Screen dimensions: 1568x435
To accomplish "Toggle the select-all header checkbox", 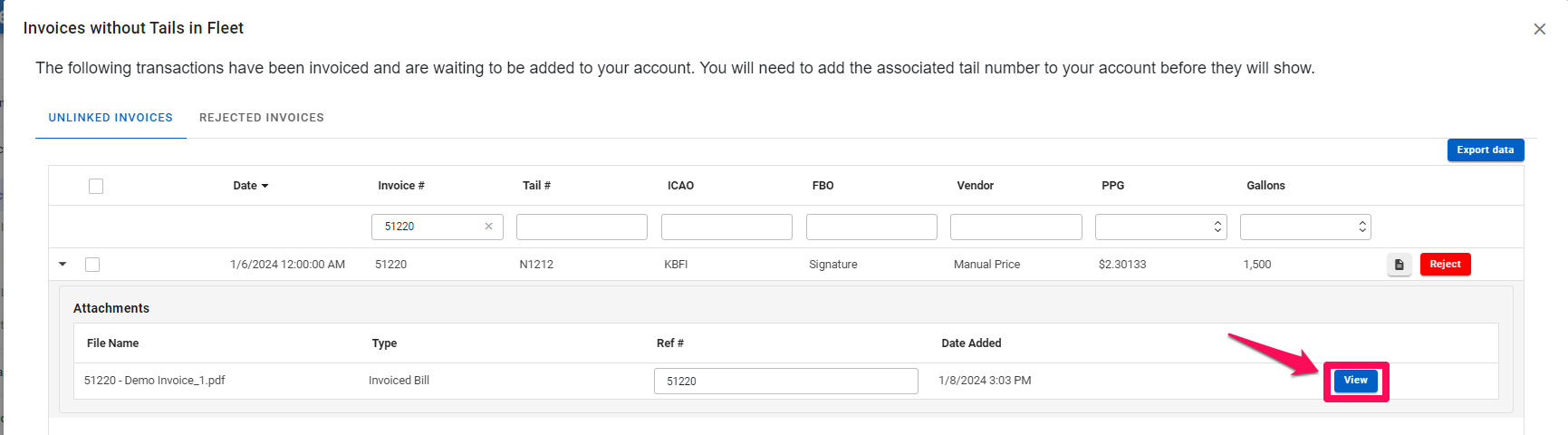I will 96,186.
